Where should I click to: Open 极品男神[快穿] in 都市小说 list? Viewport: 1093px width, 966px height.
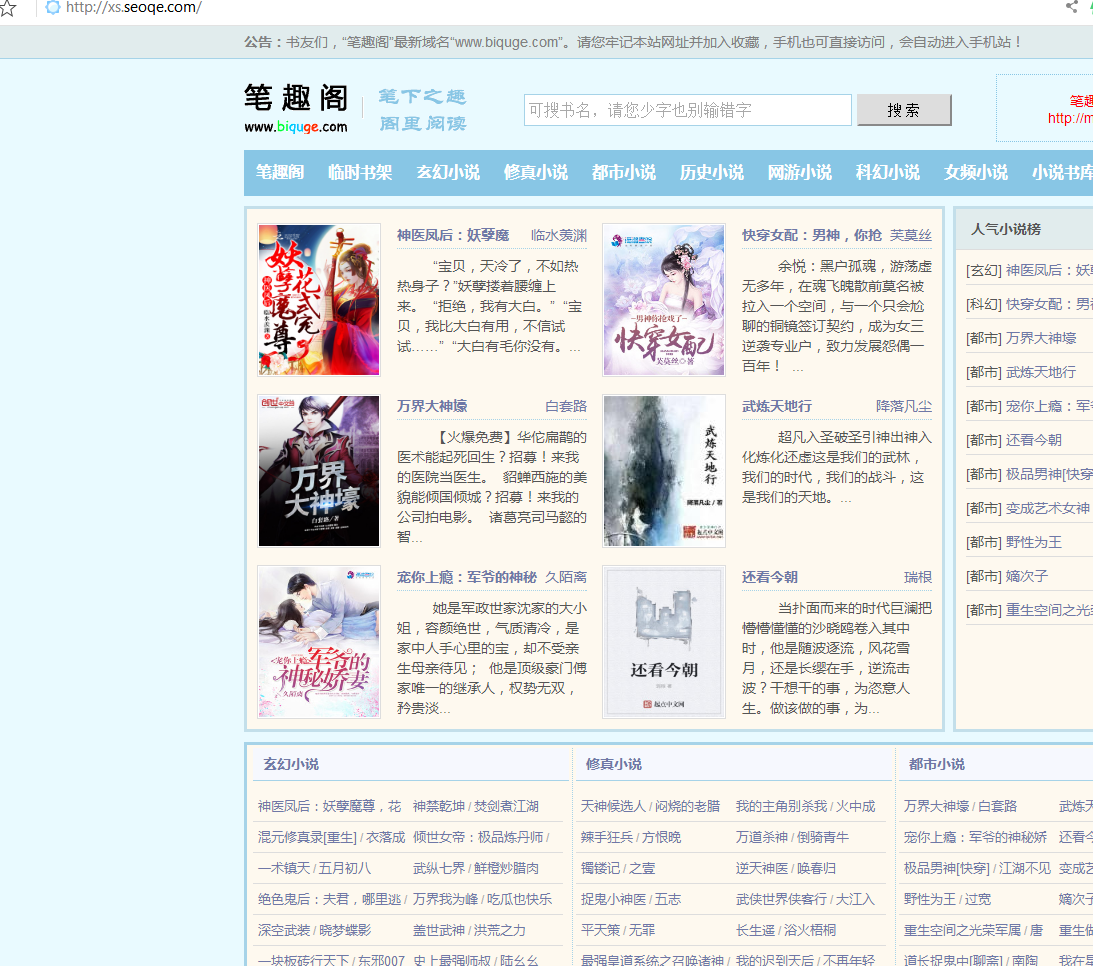(947, 868)
